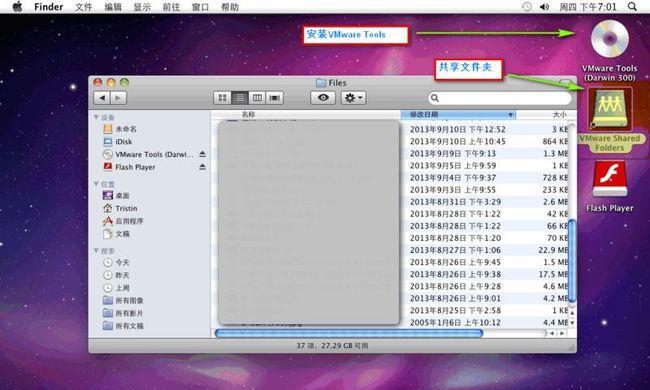Collapse the 位置 sidebar section
The width and height of the screenshot is (650, 390).
tap(96, 184)
